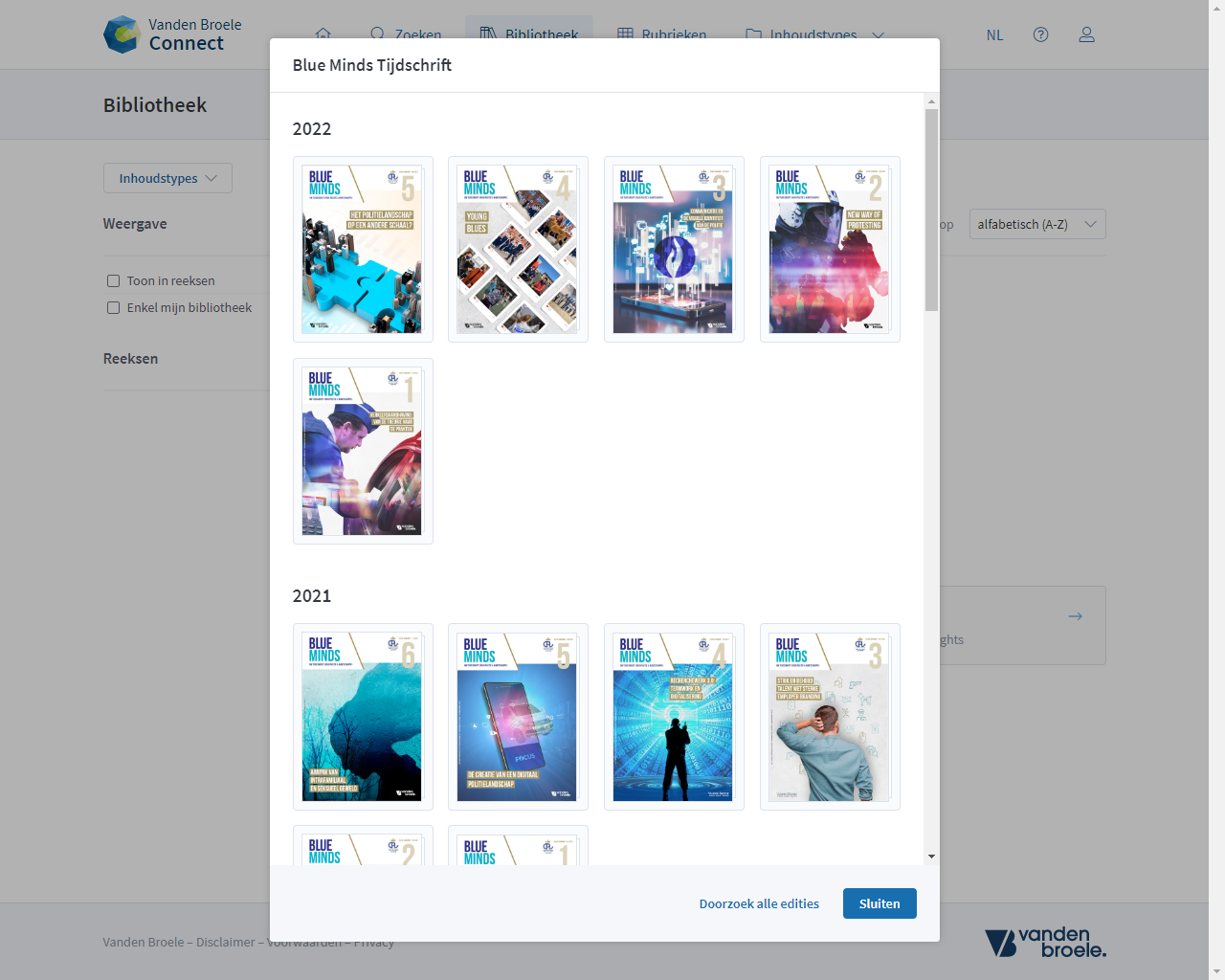Image resolution: width=1225 pixels, height=980 pixels.
Task: Click the Vanden Broele footer link
Action: pyautogui.click(x=144, y=942)
